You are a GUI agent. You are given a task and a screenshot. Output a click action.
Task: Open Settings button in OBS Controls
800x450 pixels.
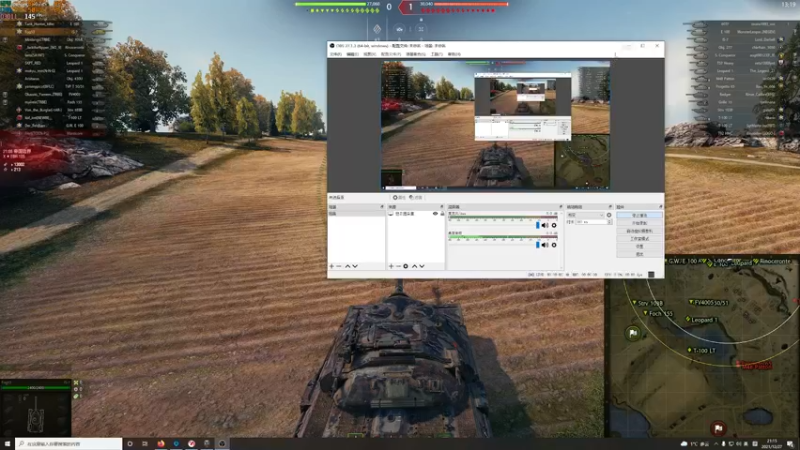point(639,246)
